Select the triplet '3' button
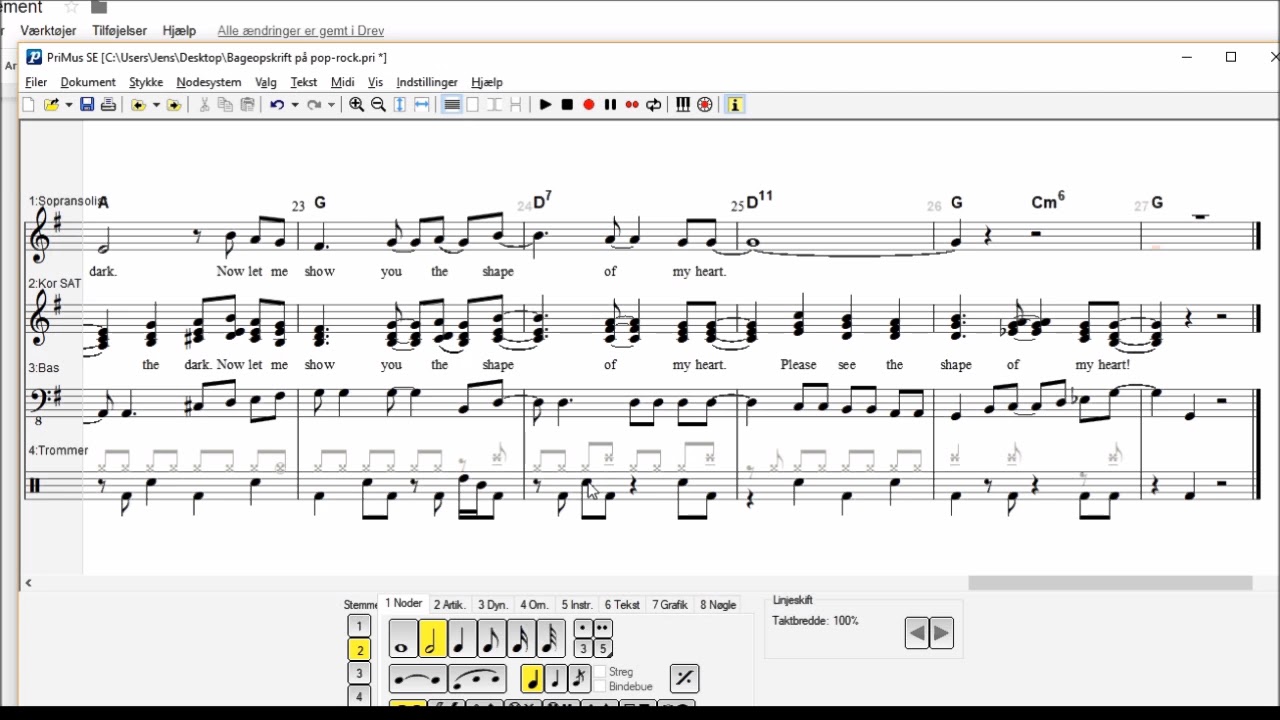 click(583, 649)
